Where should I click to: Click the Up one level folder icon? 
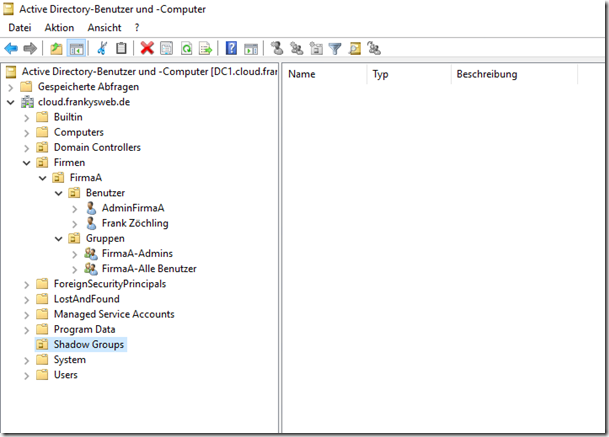56,48
